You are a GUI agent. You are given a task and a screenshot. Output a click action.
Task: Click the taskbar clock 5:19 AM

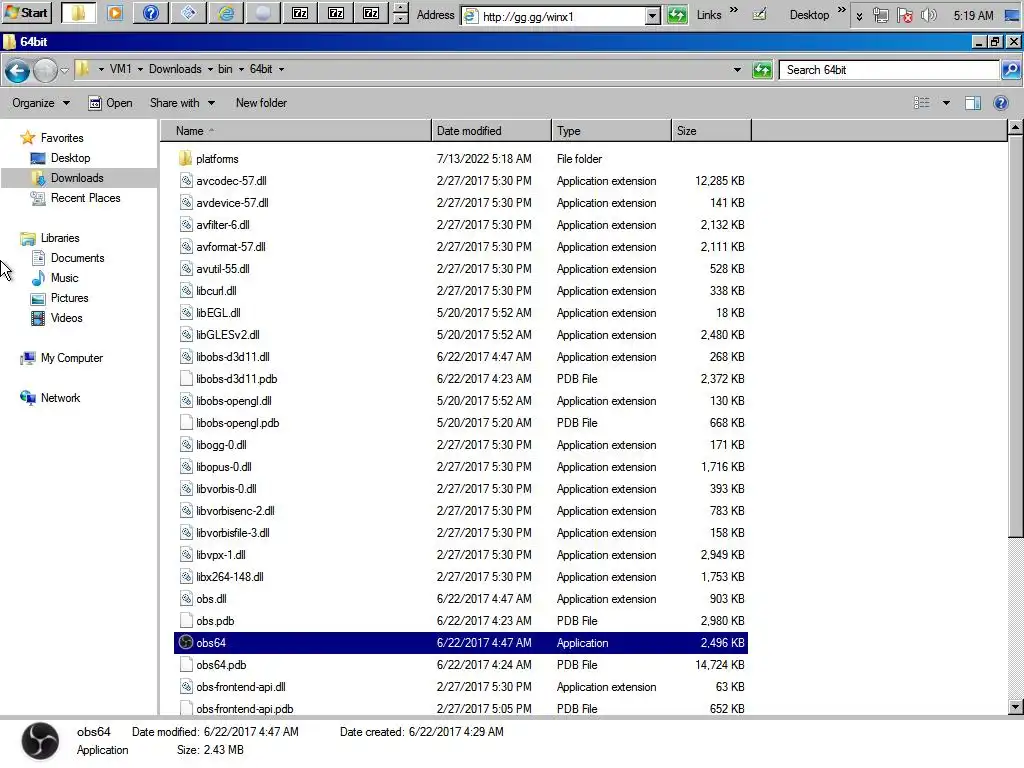click(x=973, y=15)
